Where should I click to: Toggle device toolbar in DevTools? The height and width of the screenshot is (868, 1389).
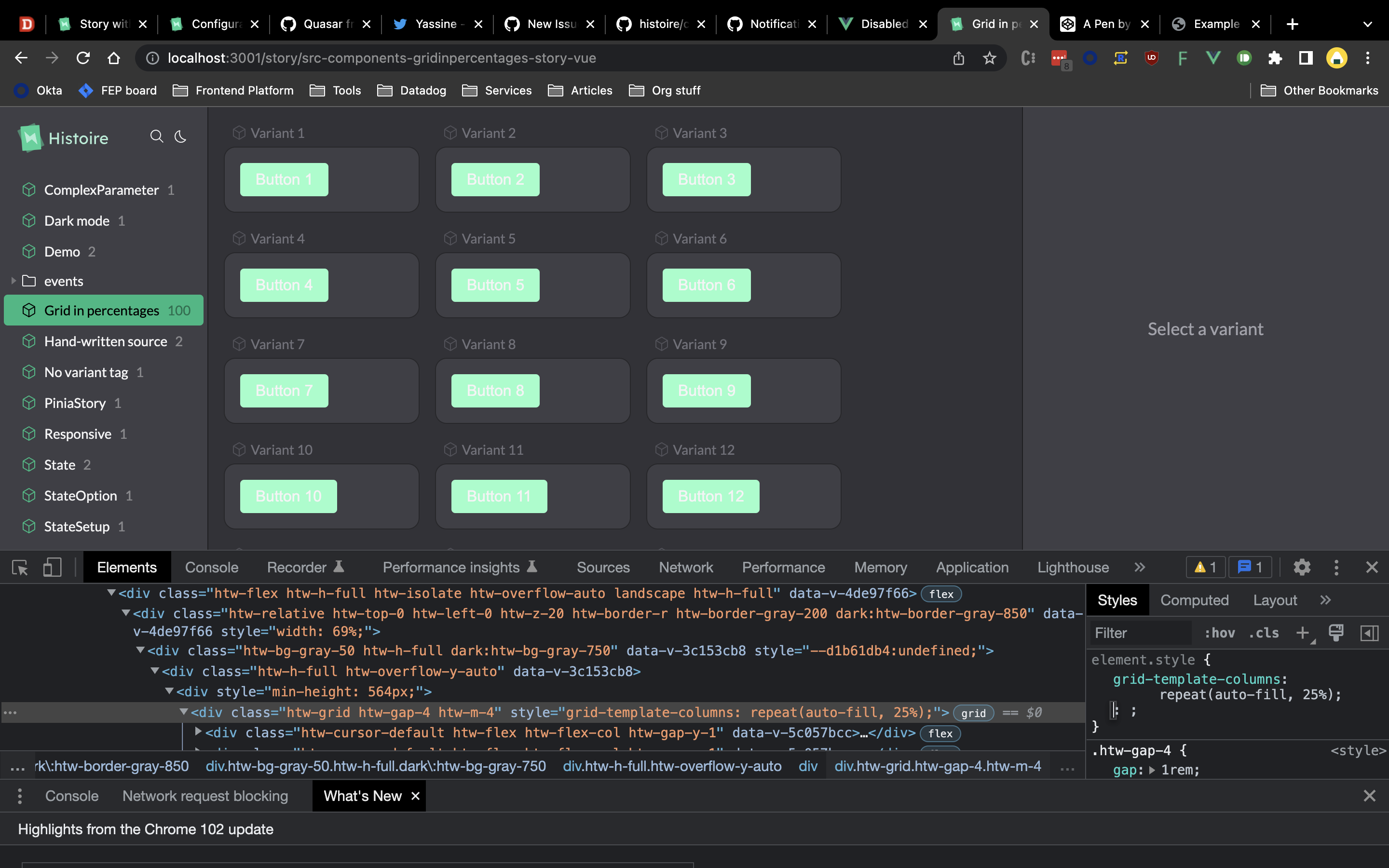click(52, 568)
